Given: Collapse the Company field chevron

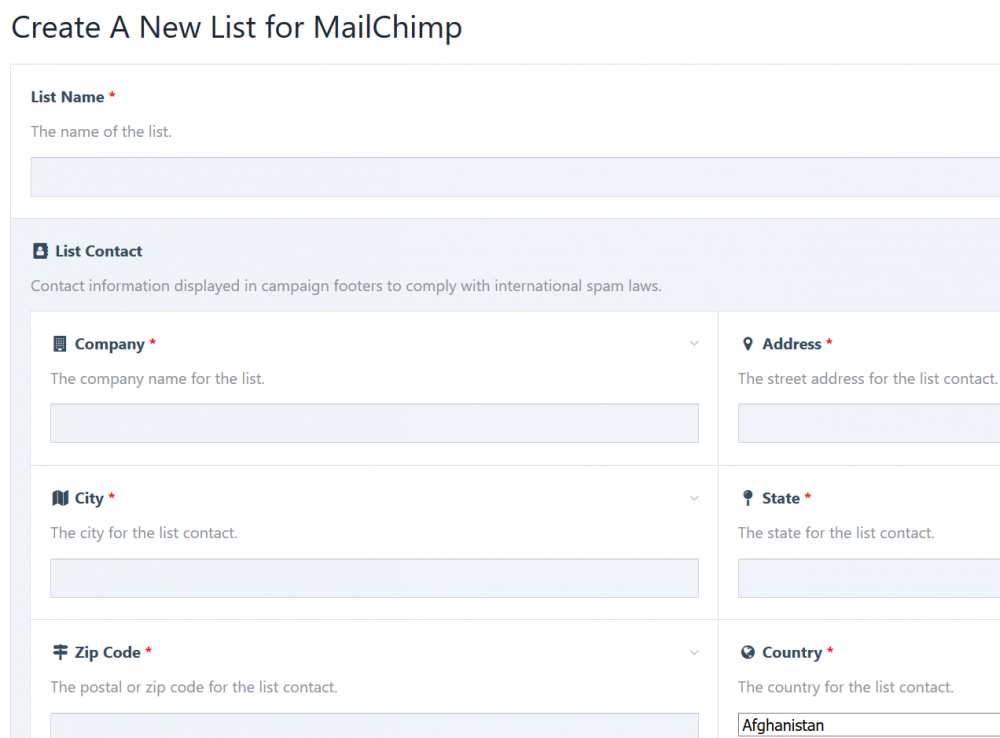Looking at the screenshot, I should click(x=694, y=344).
